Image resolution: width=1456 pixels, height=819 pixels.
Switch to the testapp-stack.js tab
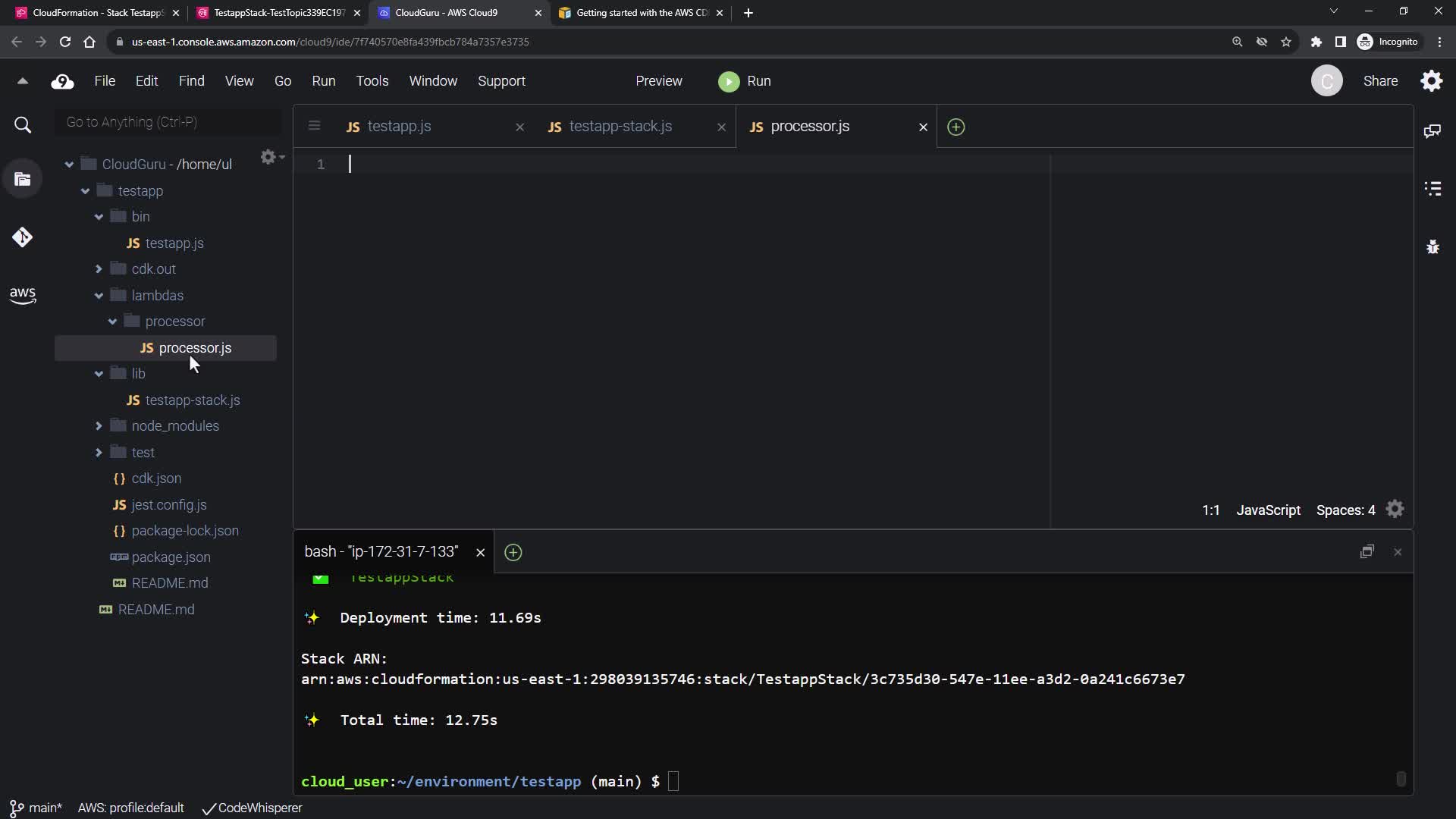click(x=620, y=127)
